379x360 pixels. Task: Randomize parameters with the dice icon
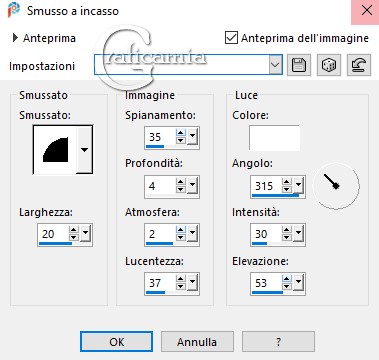pyautogui.click(x=328, y=65)
